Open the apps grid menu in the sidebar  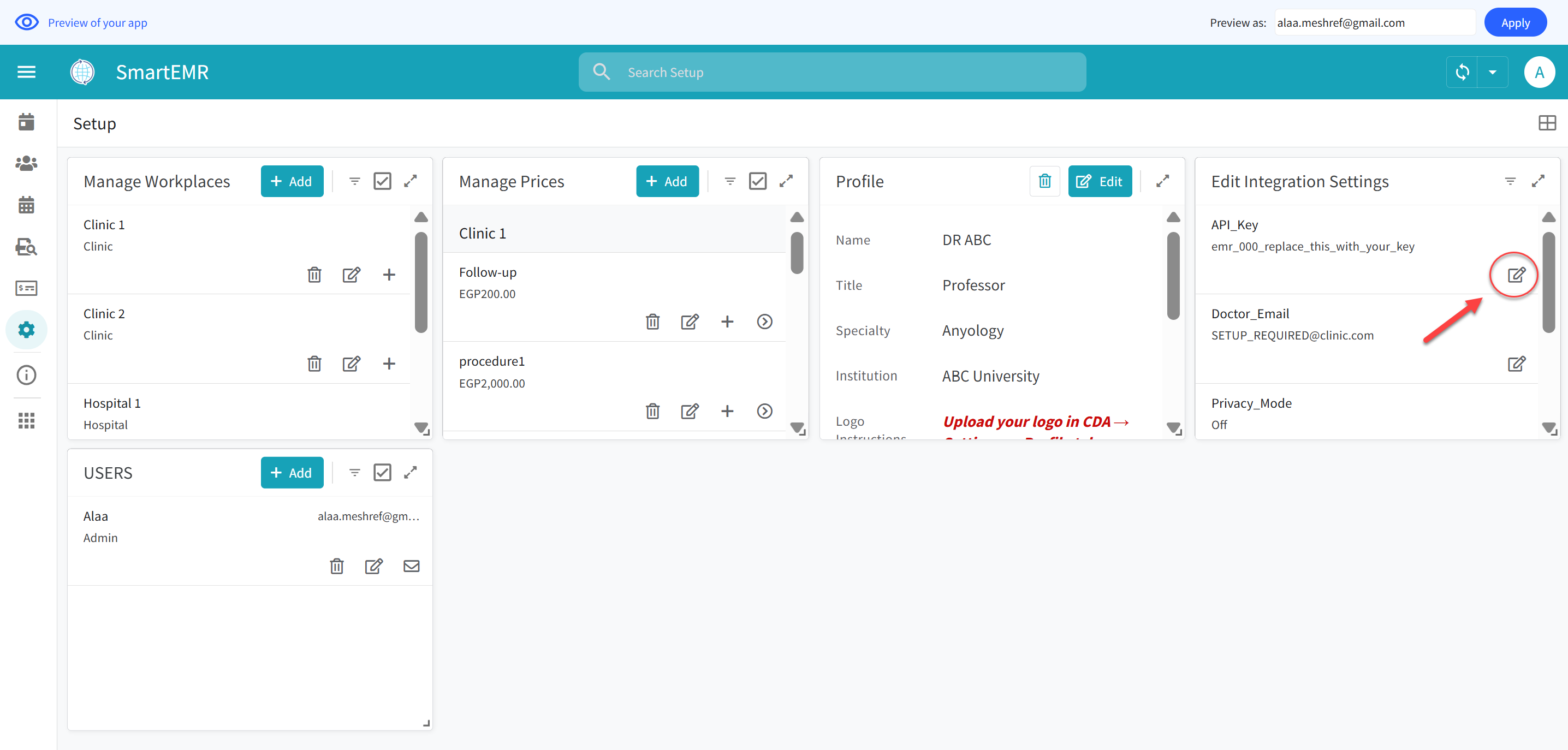coord(26,420)
